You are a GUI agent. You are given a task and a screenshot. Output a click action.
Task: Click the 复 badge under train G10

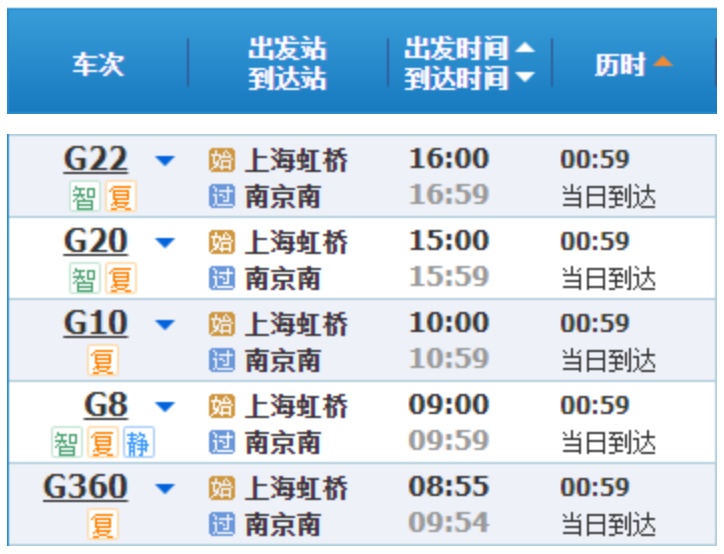[x=102, y=361]
